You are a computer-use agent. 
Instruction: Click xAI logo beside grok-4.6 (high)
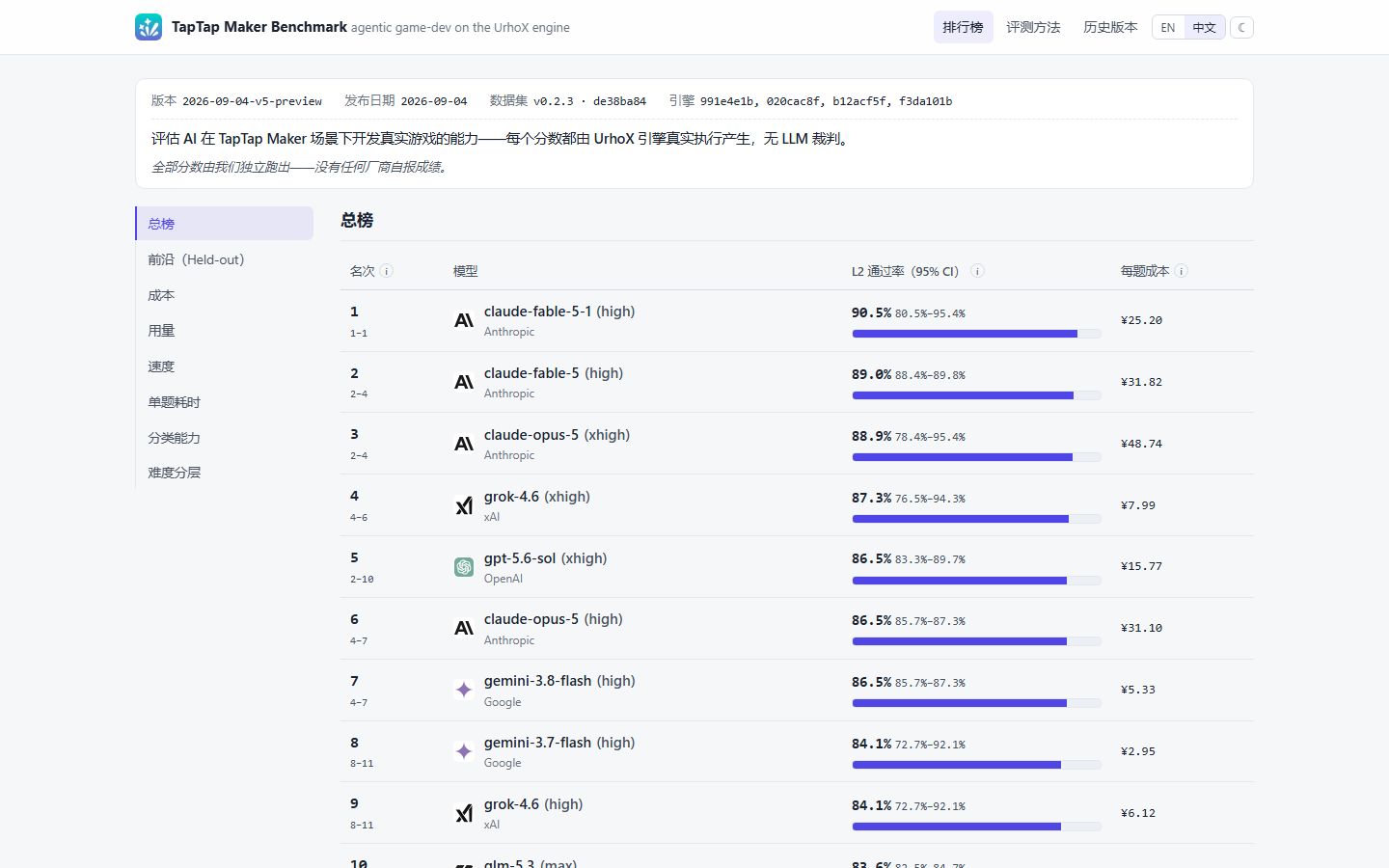click(464, 813)
